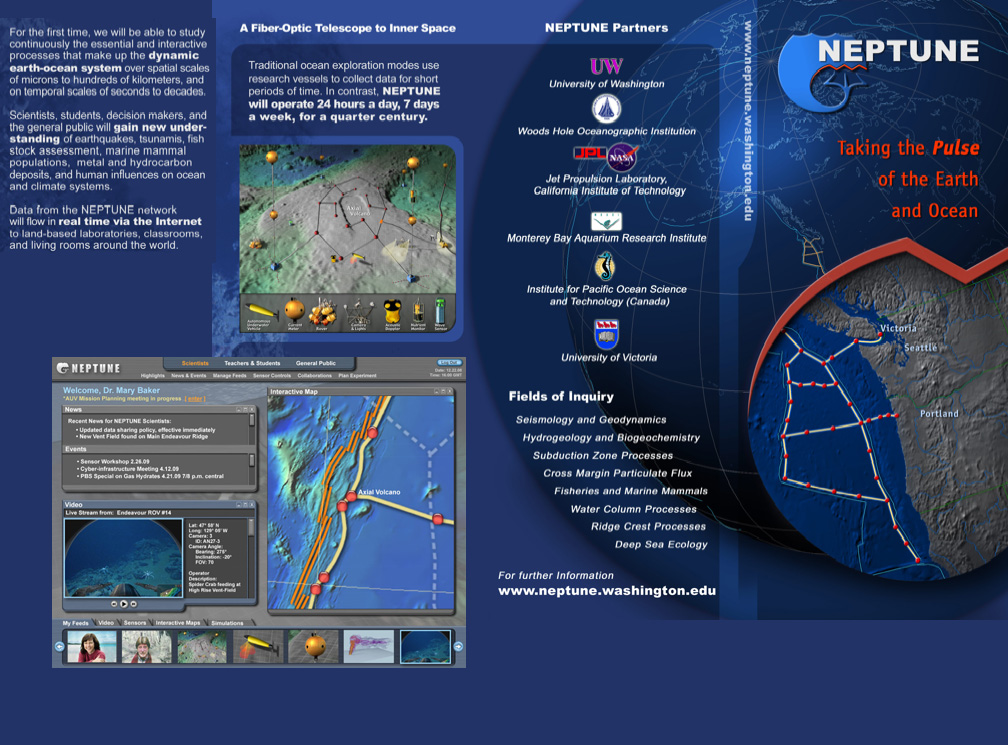Click the Seattle label on the globe map
The height and width of the screenshot is (745, 1008).
point(921,348)
